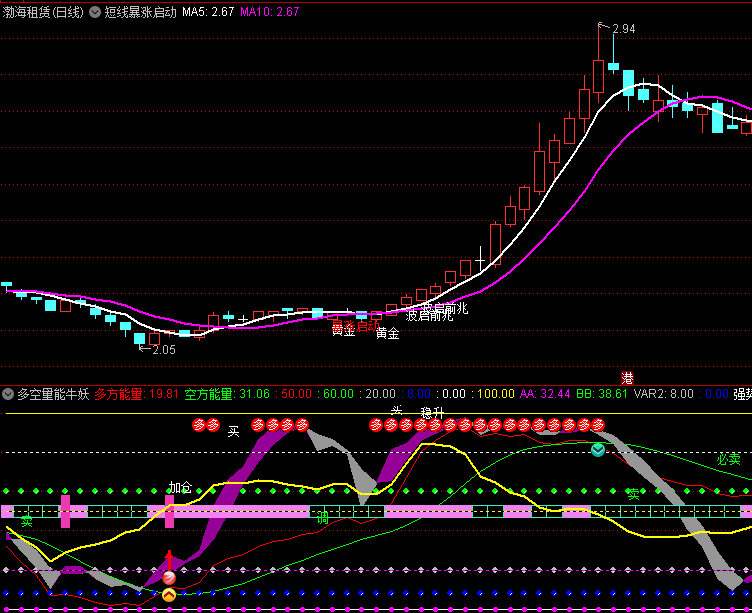This screenshot has width=752, height=613.
Task: Click the 空方能量: 31.06 reading
Action: [x=227, y=394]
